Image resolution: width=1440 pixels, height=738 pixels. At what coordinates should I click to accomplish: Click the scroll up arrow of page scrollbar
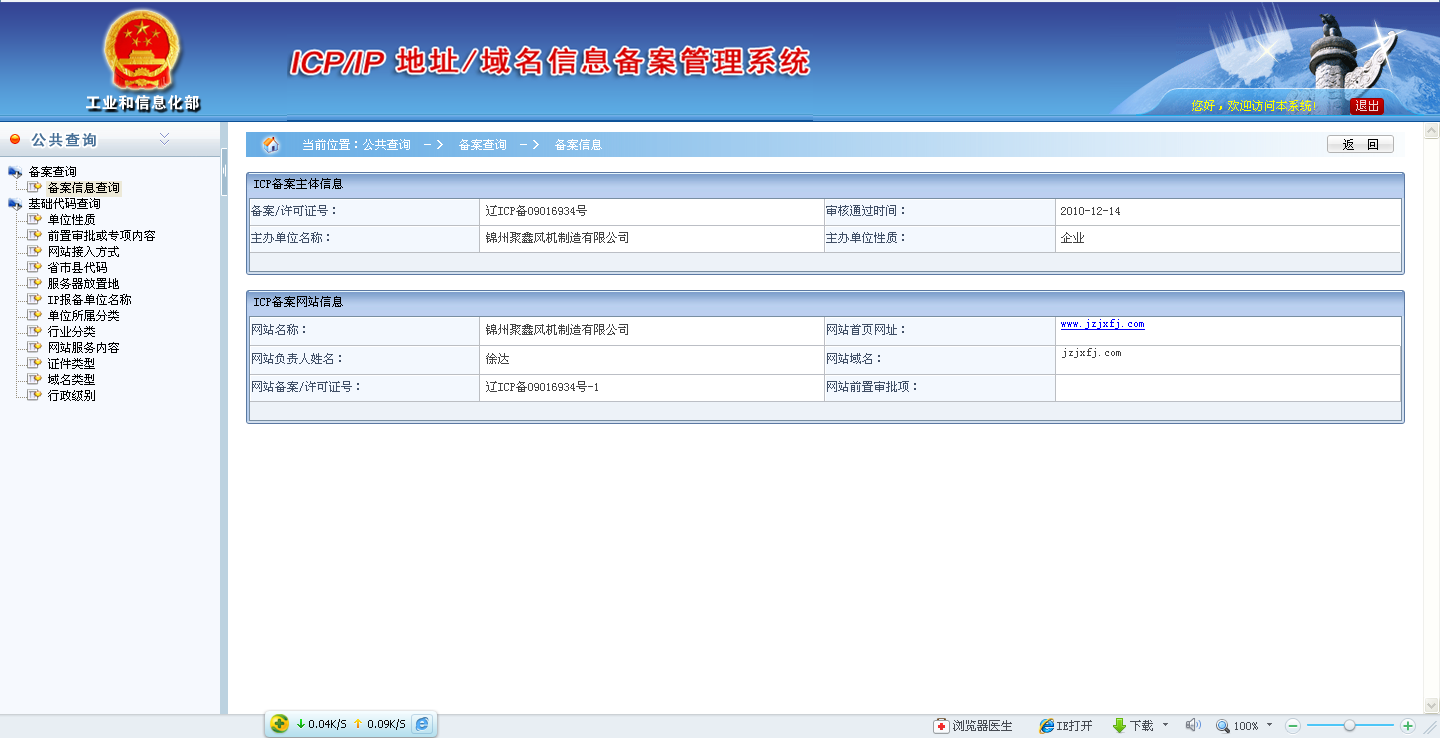tap(1431, 131)
